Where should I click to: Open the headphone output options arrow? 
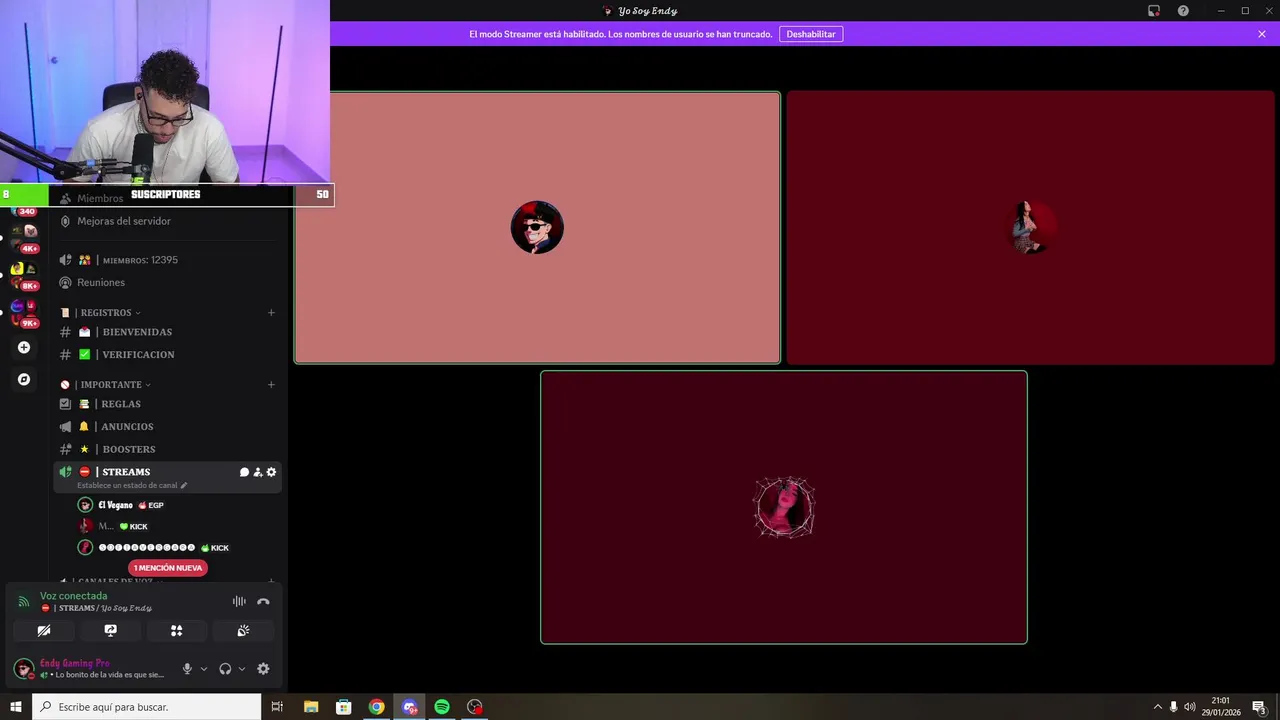tap(242, 669)
